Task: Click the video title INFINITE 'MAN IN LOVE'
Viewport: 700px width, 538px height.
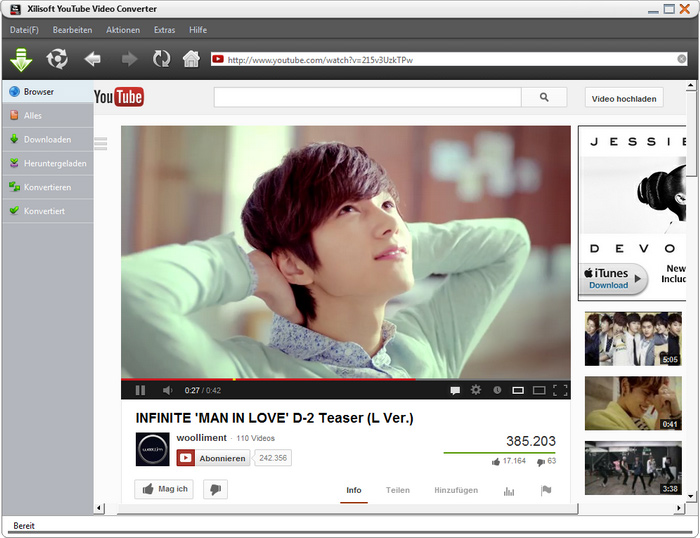Action: pyautogui.click(x=275, y=418)
